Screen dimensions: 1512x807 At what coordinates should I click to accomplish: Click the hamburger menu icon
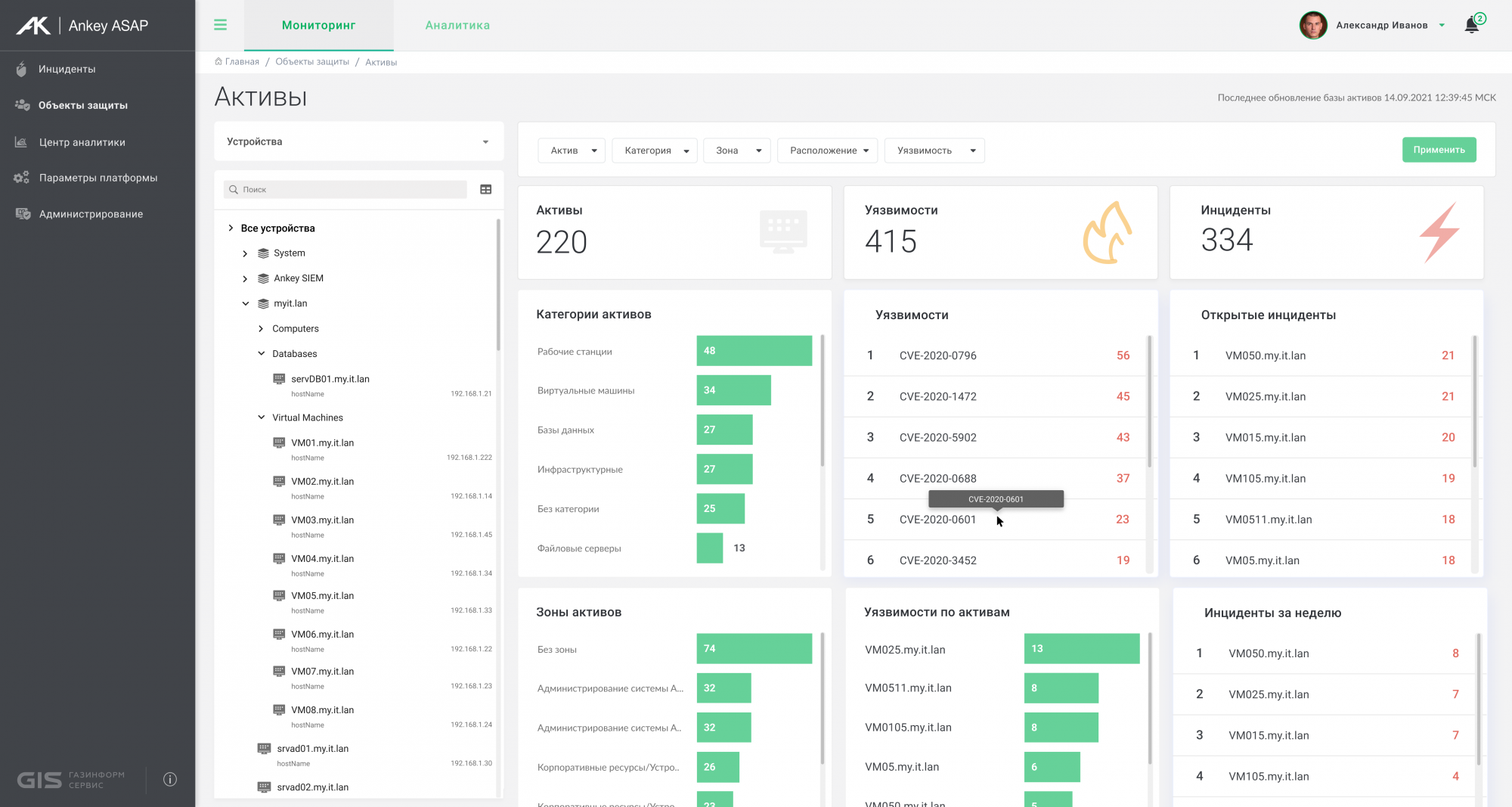[220, 25]
